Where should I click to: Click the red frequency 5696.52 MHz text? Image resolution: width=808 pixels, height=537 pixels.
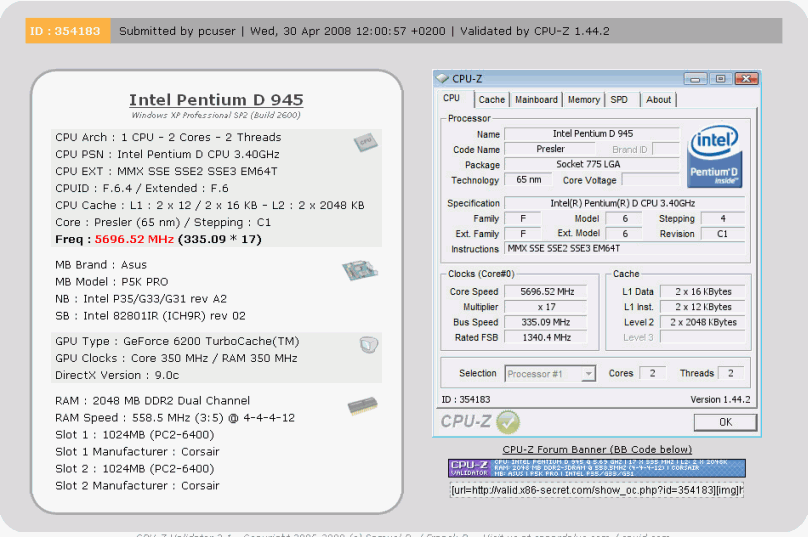134,239
